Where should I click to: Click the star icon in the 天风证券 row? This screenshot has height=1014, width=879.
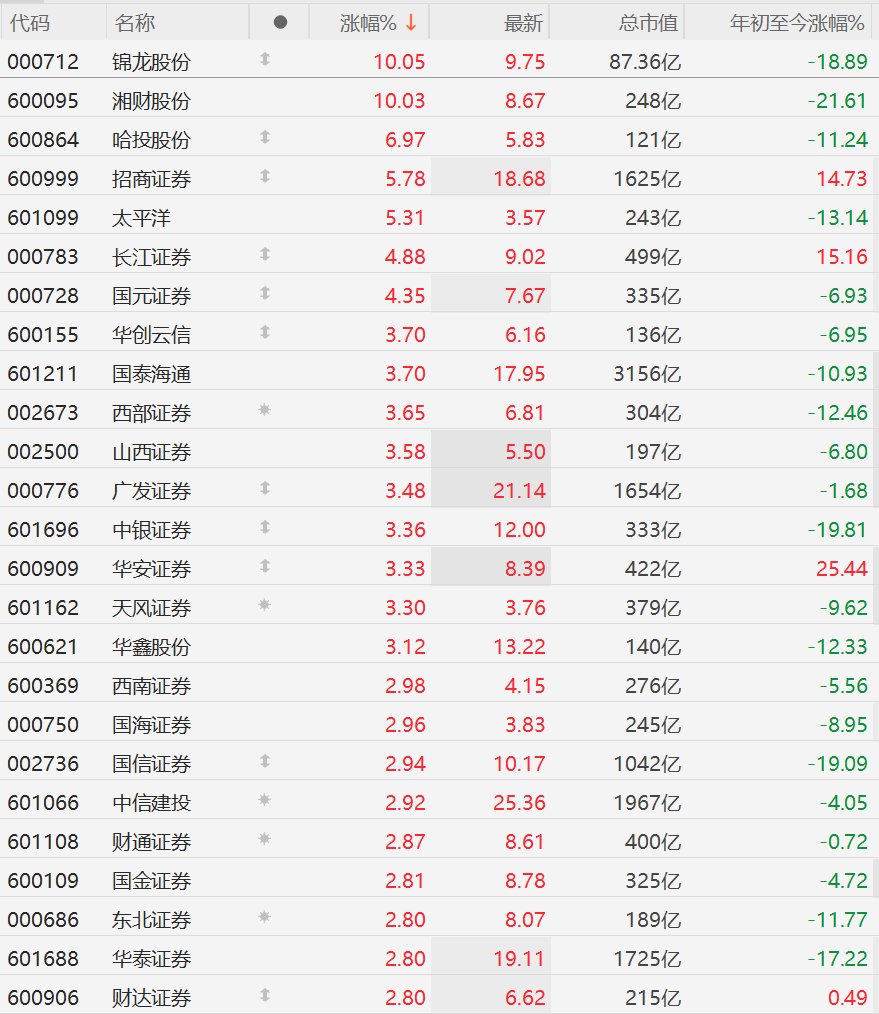(x=264, y=605)
